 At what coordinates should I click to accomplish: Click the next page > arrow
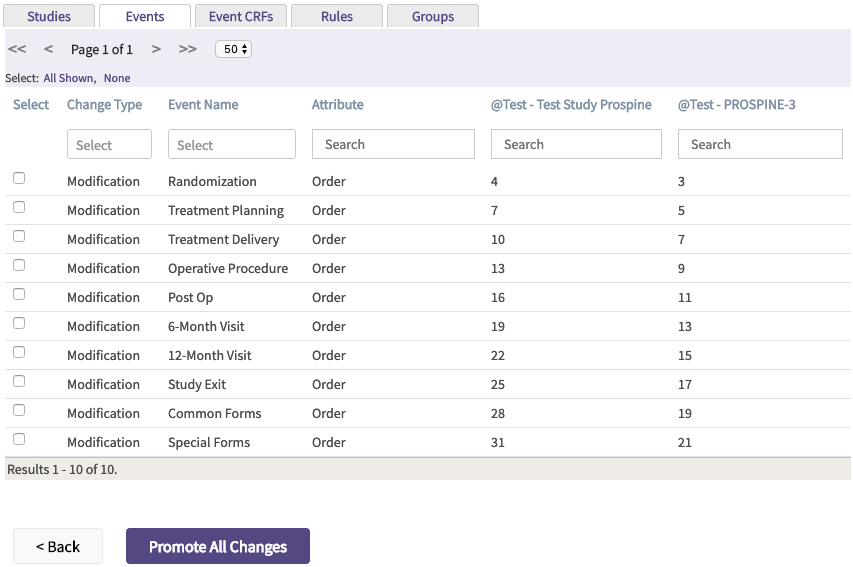point(156,49)
